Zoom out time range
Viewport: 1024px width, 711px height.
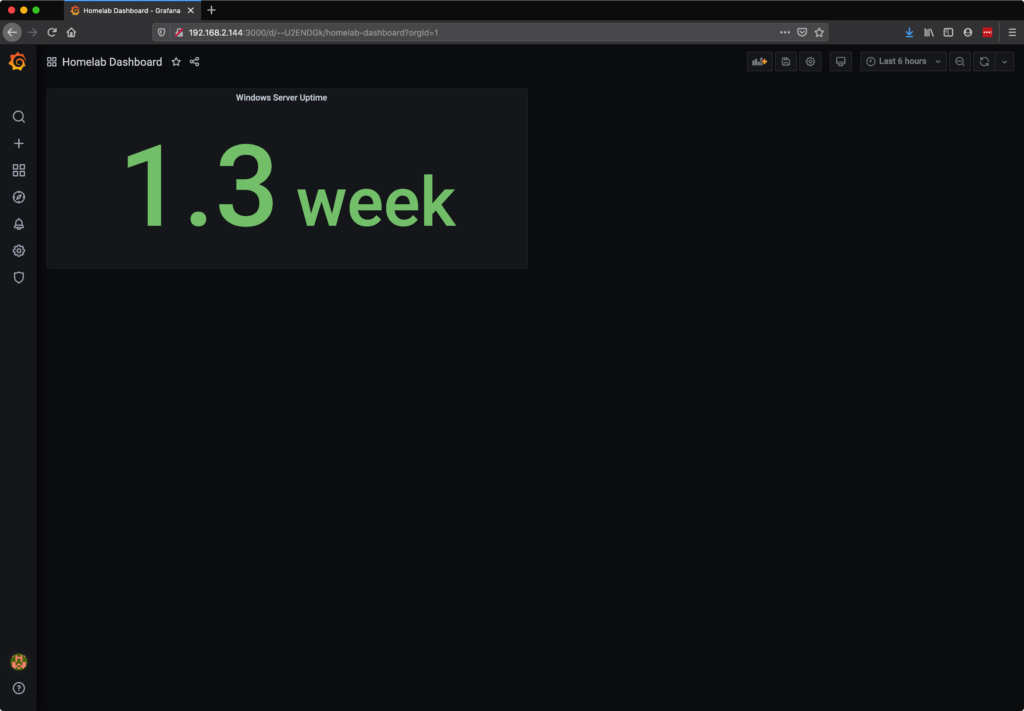959,61
